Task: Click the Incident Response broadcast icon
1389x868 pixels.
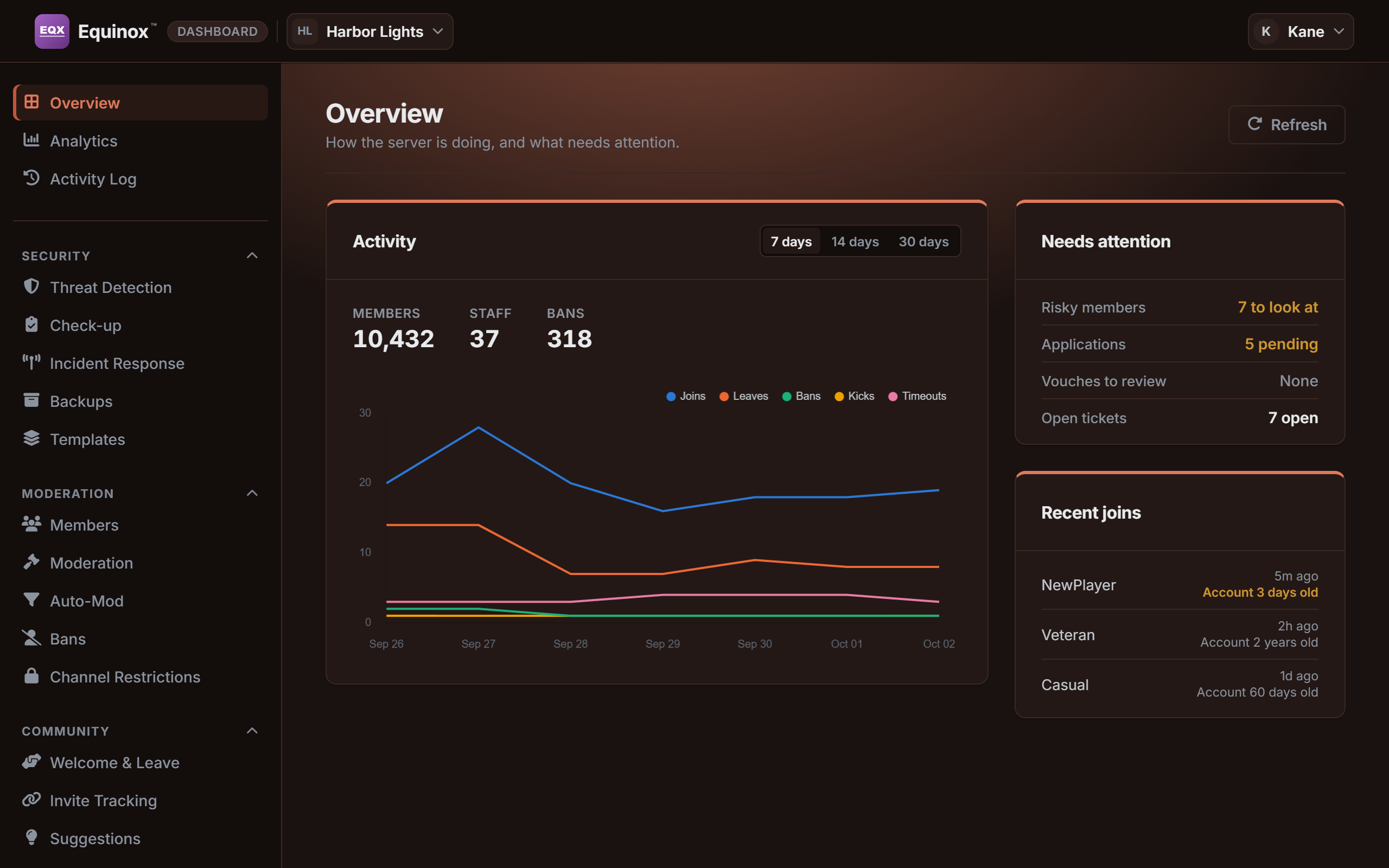Action: [31, 362]
